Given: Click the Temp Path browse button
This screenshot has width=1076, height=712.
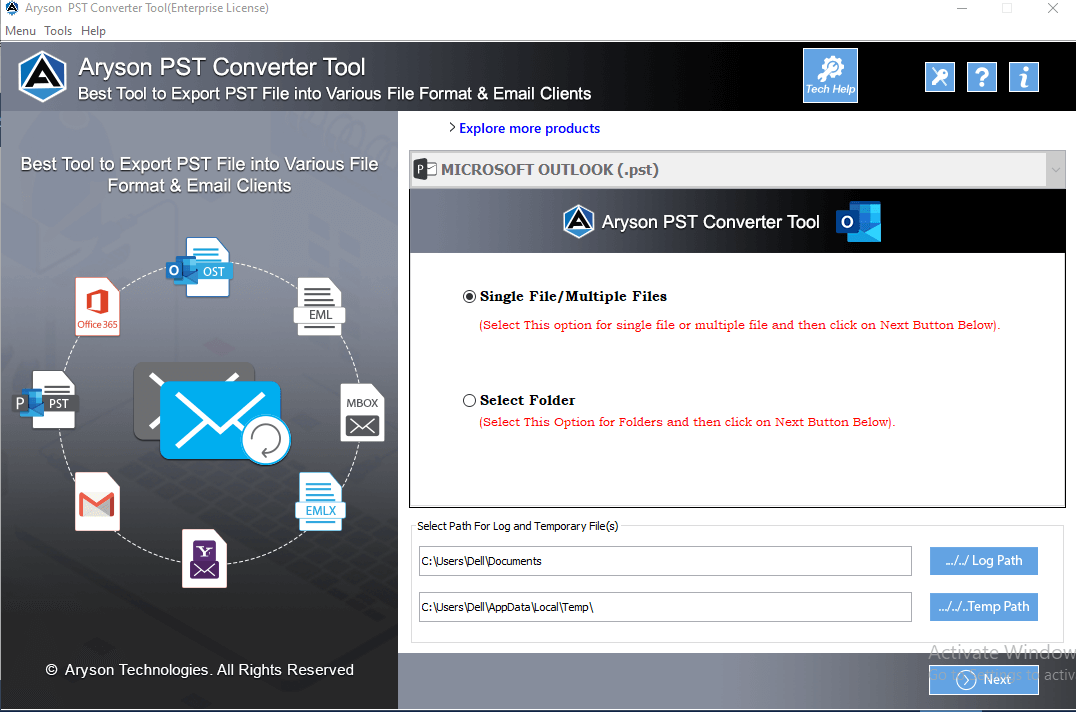Looking at the screenshot, I should (x=983, y=606).
